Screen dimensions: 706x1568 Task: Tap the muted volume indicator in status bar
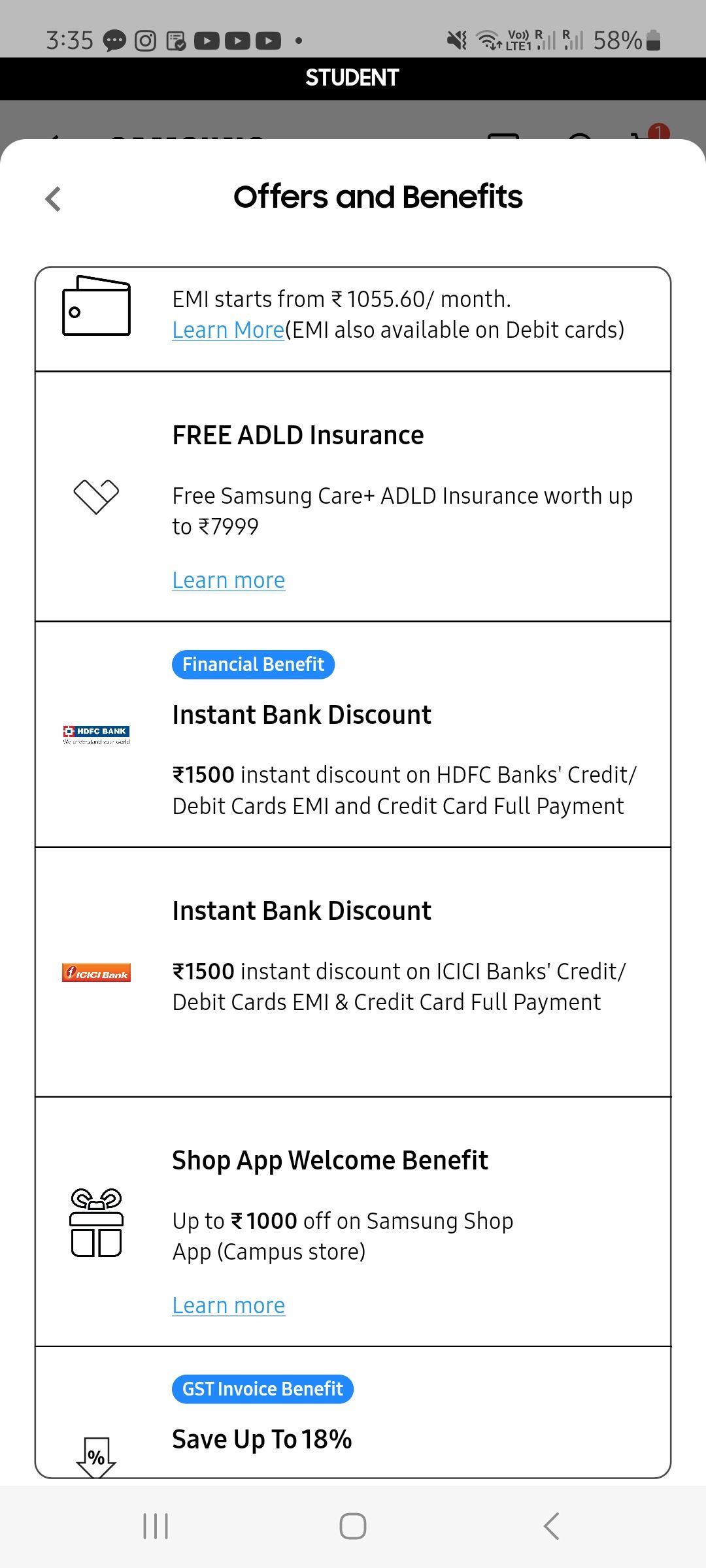pos(456,41)
